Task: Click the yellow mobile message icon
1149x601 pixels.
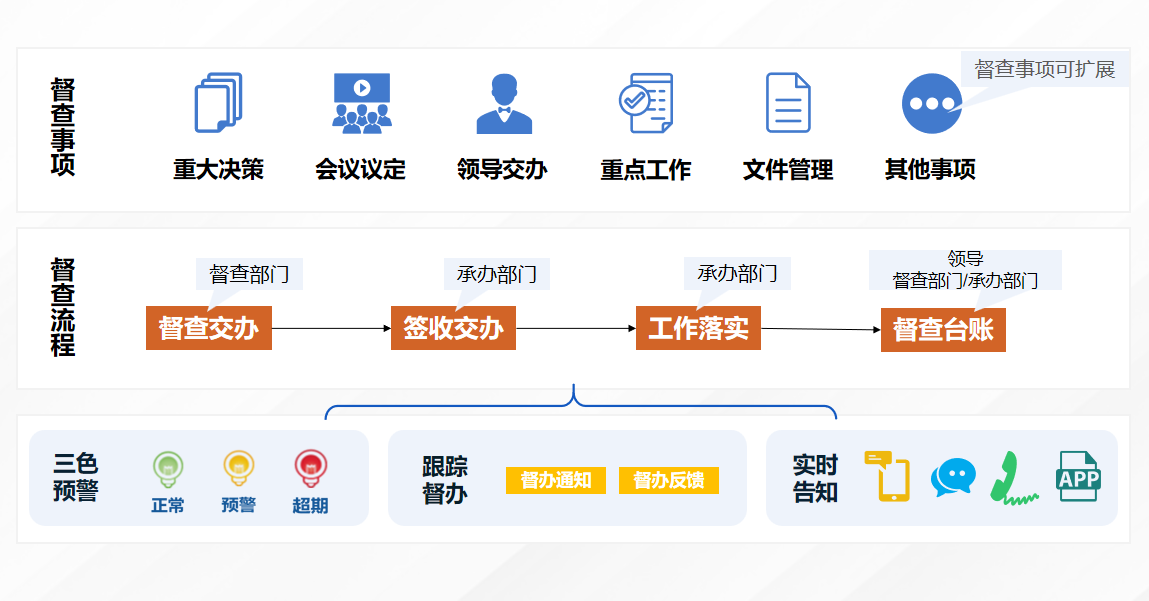Action: point(887,476)
